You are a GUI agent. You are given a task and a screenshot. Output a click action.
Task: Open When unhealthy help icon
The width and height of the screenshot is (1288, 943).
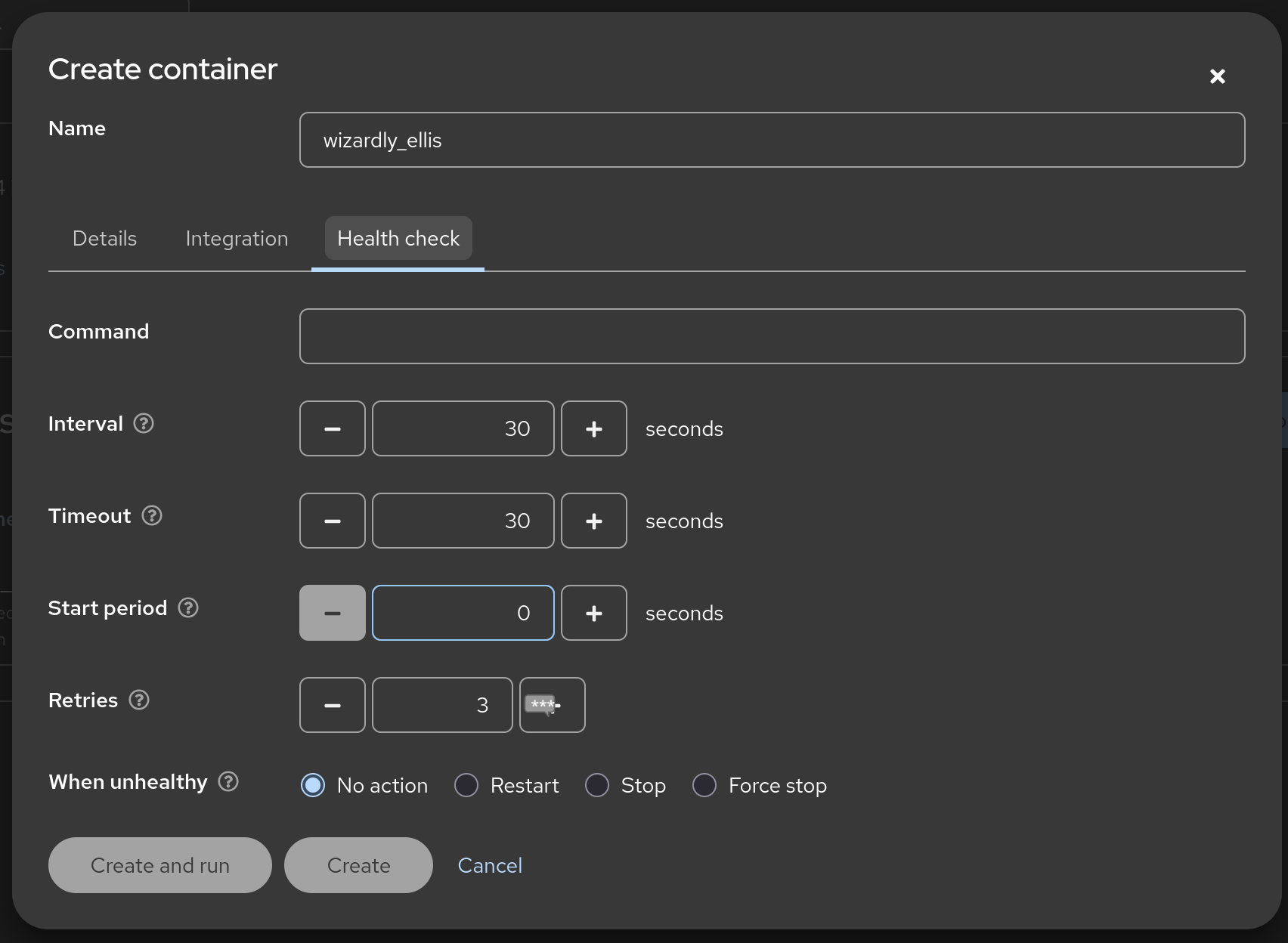tap(228, 782)
